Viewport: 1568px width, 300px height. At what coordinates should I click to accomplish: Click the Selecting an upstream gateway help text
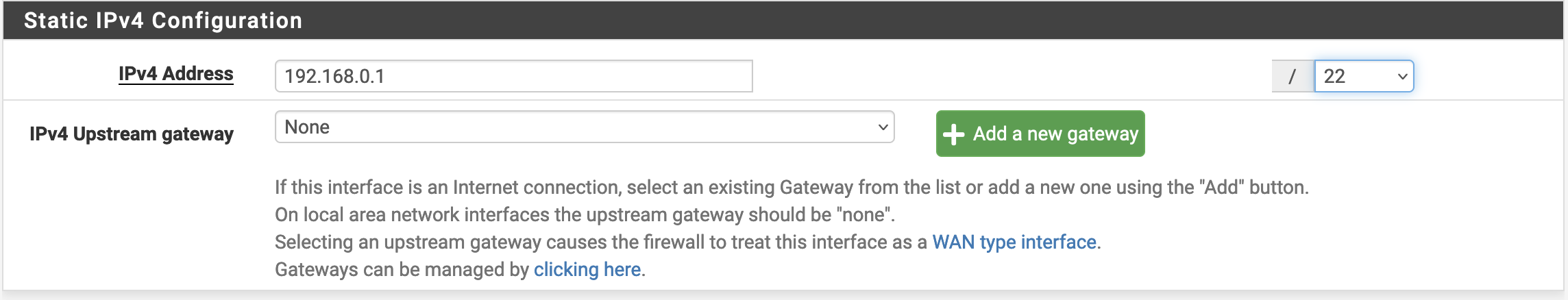point(602,242)
